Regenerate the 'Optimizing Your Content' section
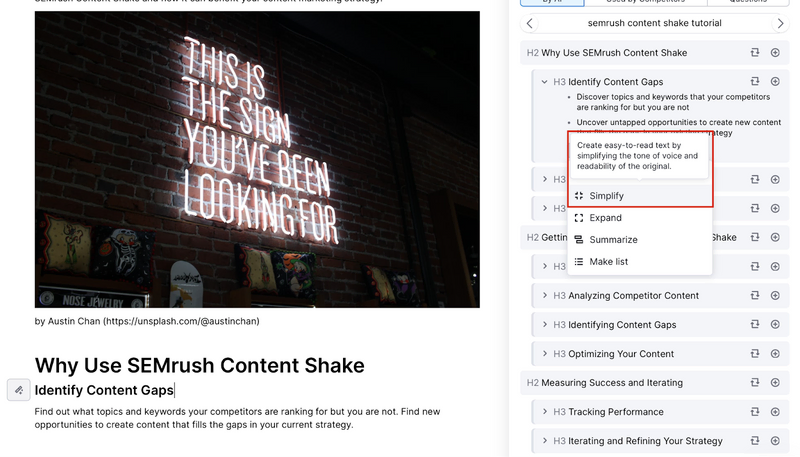Screen dimensions: 800x457 coord(755,353)
